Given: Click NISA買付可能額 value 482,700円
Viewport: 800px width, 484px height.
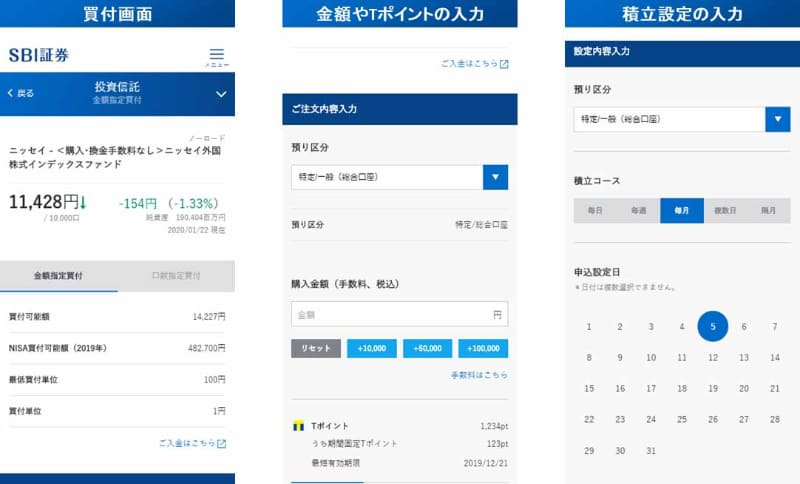Looking at the screenshot, I should pyautogui.click(x=207, y=348).
